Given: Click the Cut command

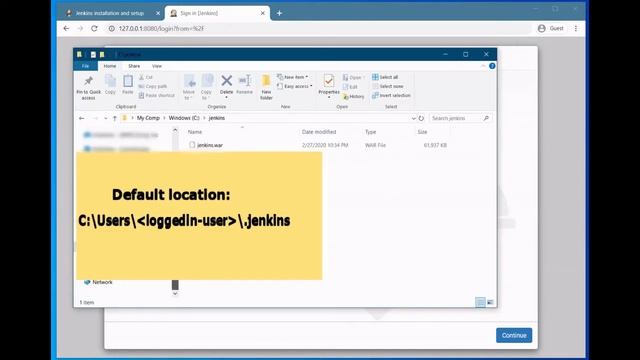Looking at the screenshot, I should [146, 77].
